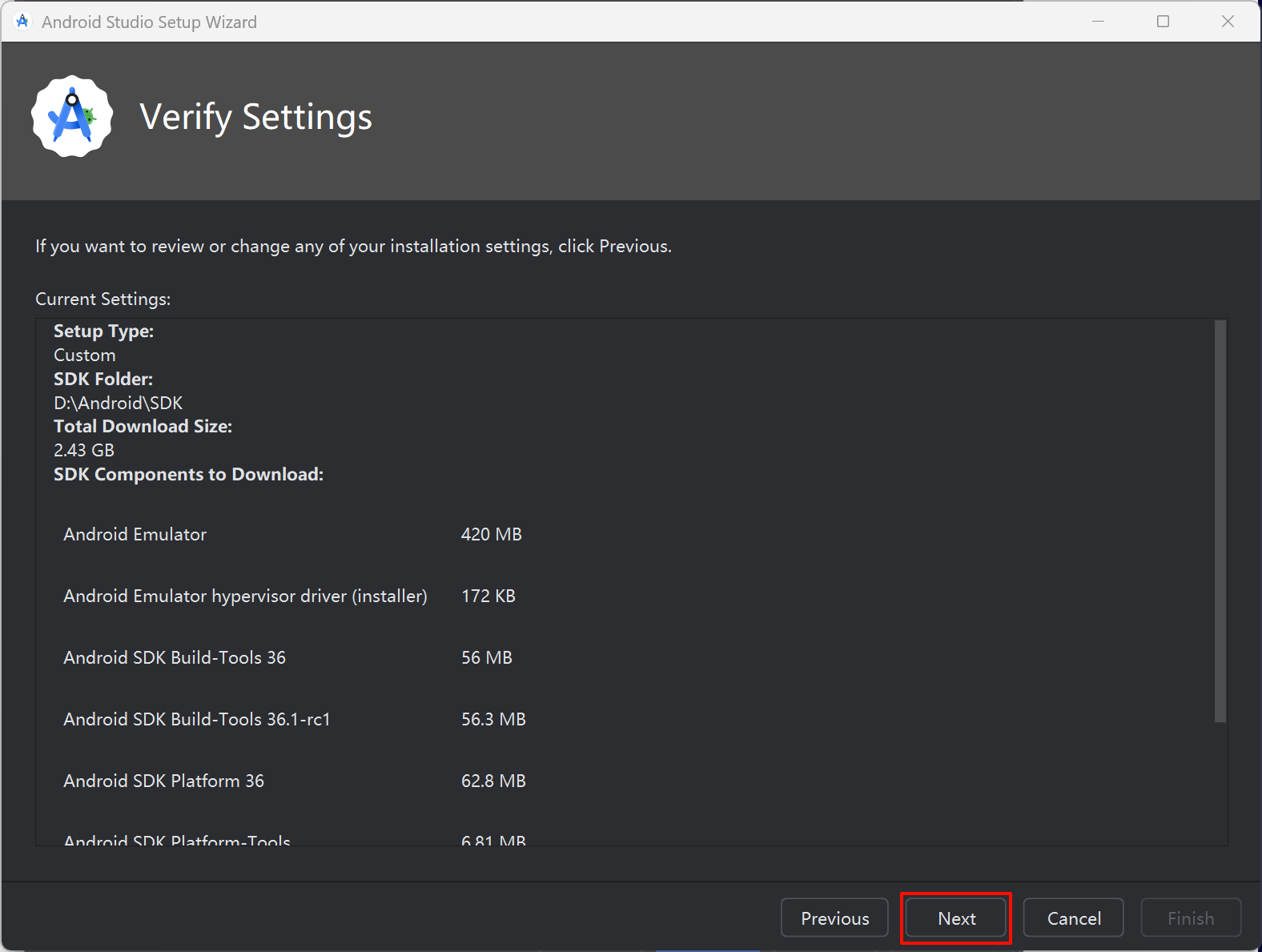1262x952 pixels.
Task: Click the 172 KB size value
Action: (x=488, y=596)
